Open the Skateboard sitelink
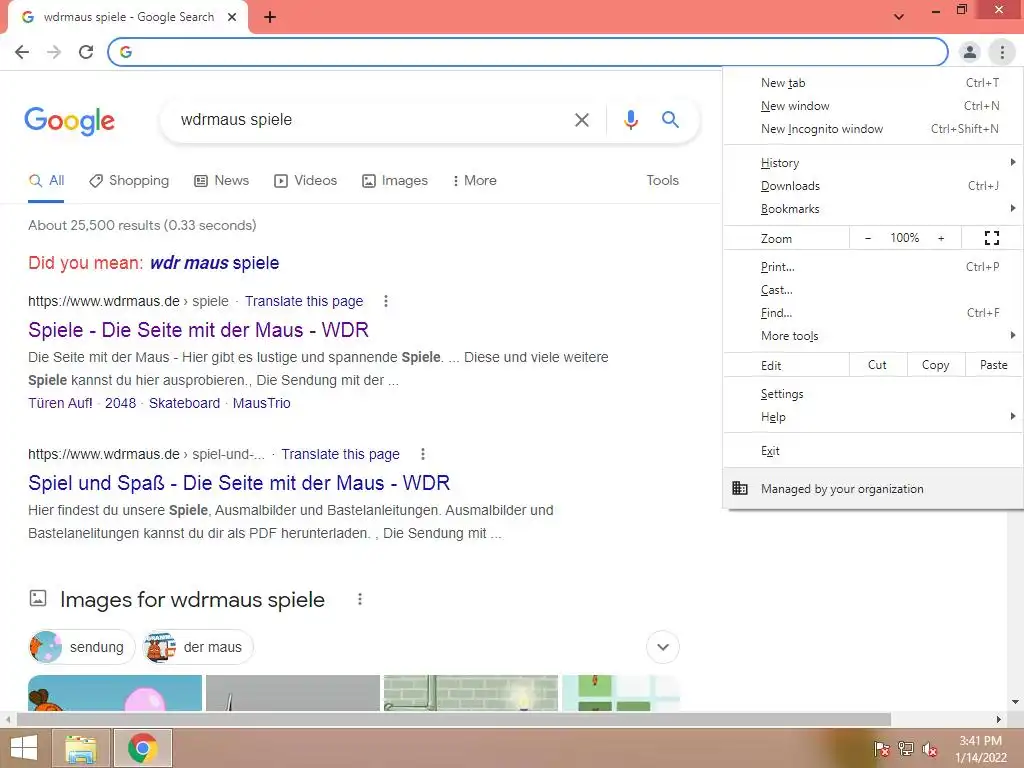This screenshot has height=768, width=1024. (x=184, y=403)
